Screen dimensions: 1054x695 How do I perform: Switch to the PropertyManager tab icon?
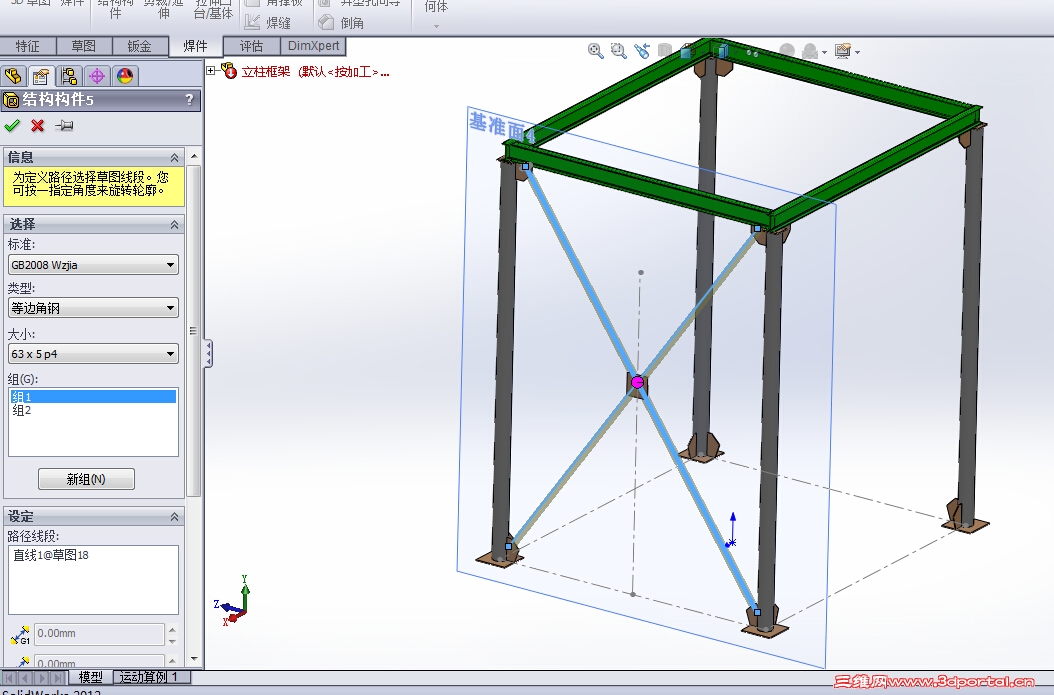click(41, 76)
